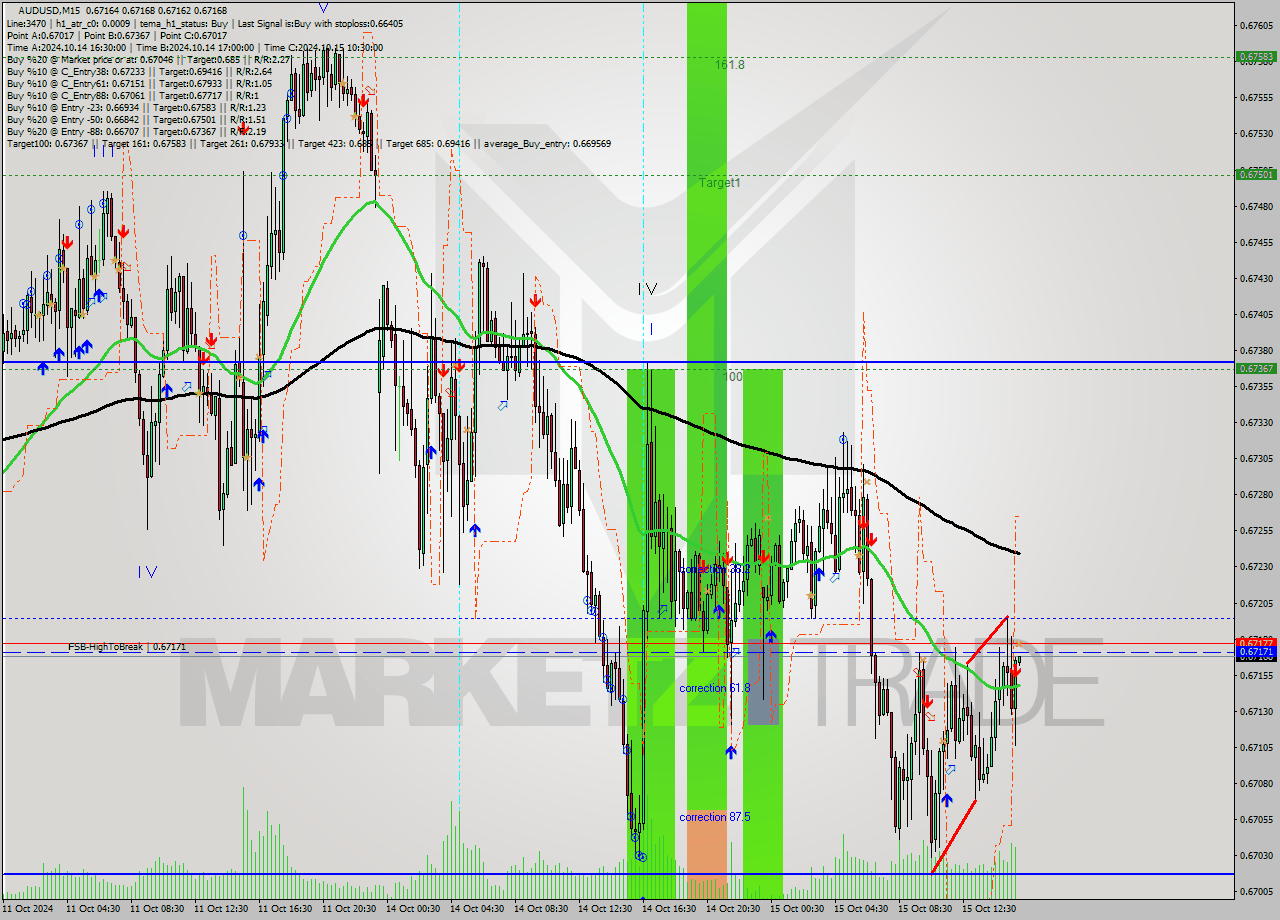The image size is (1280, 920).
Task: Click the '11 Oct 16:30' time axis label
Action: [x=284, y=909]
